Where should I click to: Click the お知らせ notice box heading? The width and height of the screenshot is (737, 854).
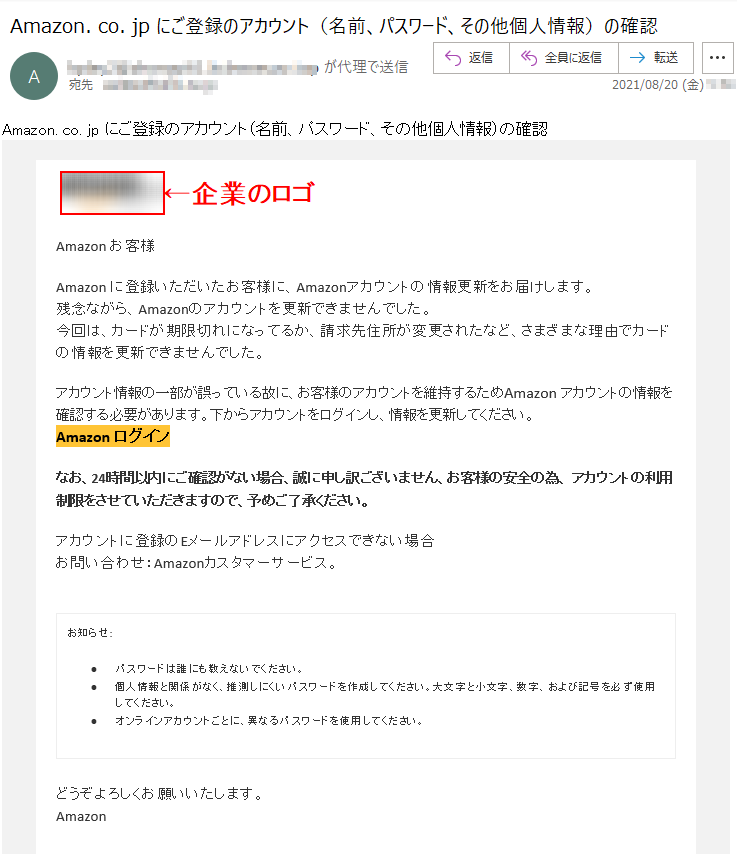tap(90, 632)
